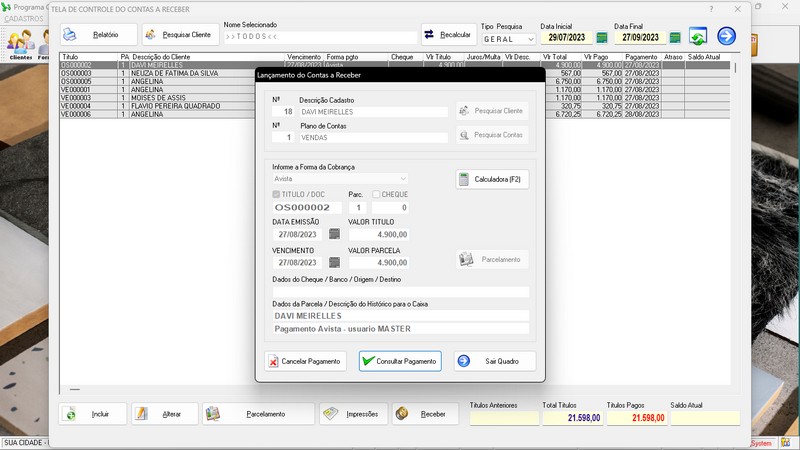
Task: Click the Incluir button
Action: pos(93,414)
